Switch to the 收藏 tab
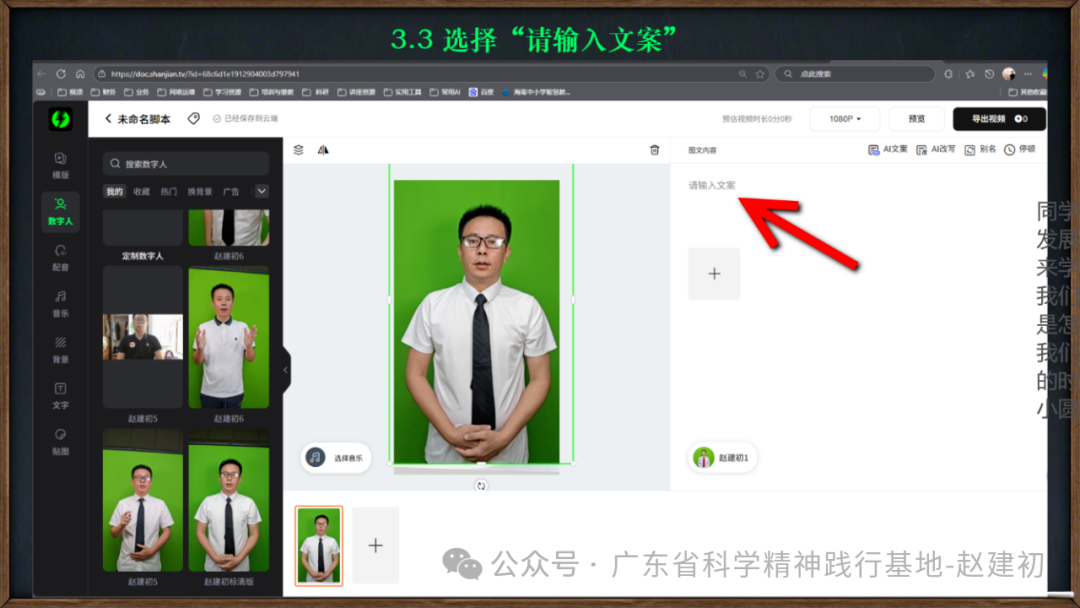 pos(142,191)
